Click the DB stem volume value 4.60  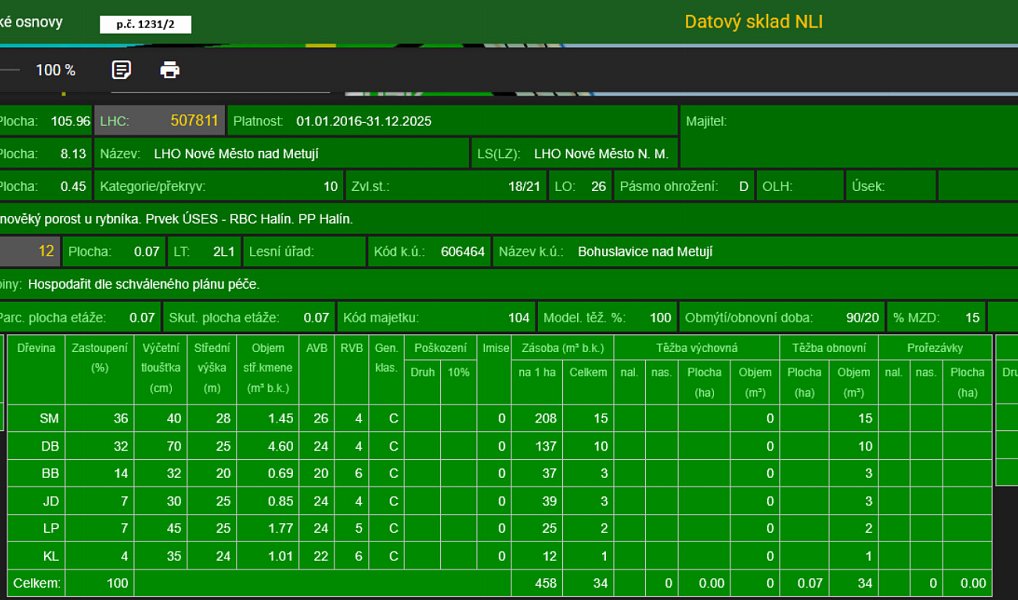(280, 447)
